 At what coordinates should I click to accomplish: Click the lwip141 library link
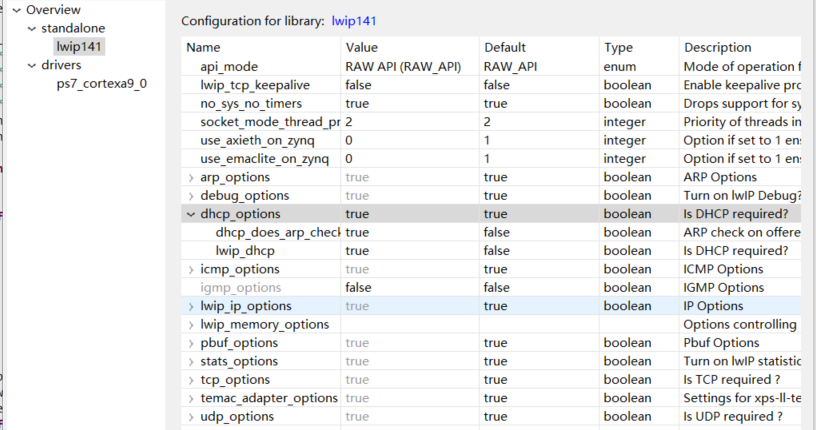tap(354, 21)
